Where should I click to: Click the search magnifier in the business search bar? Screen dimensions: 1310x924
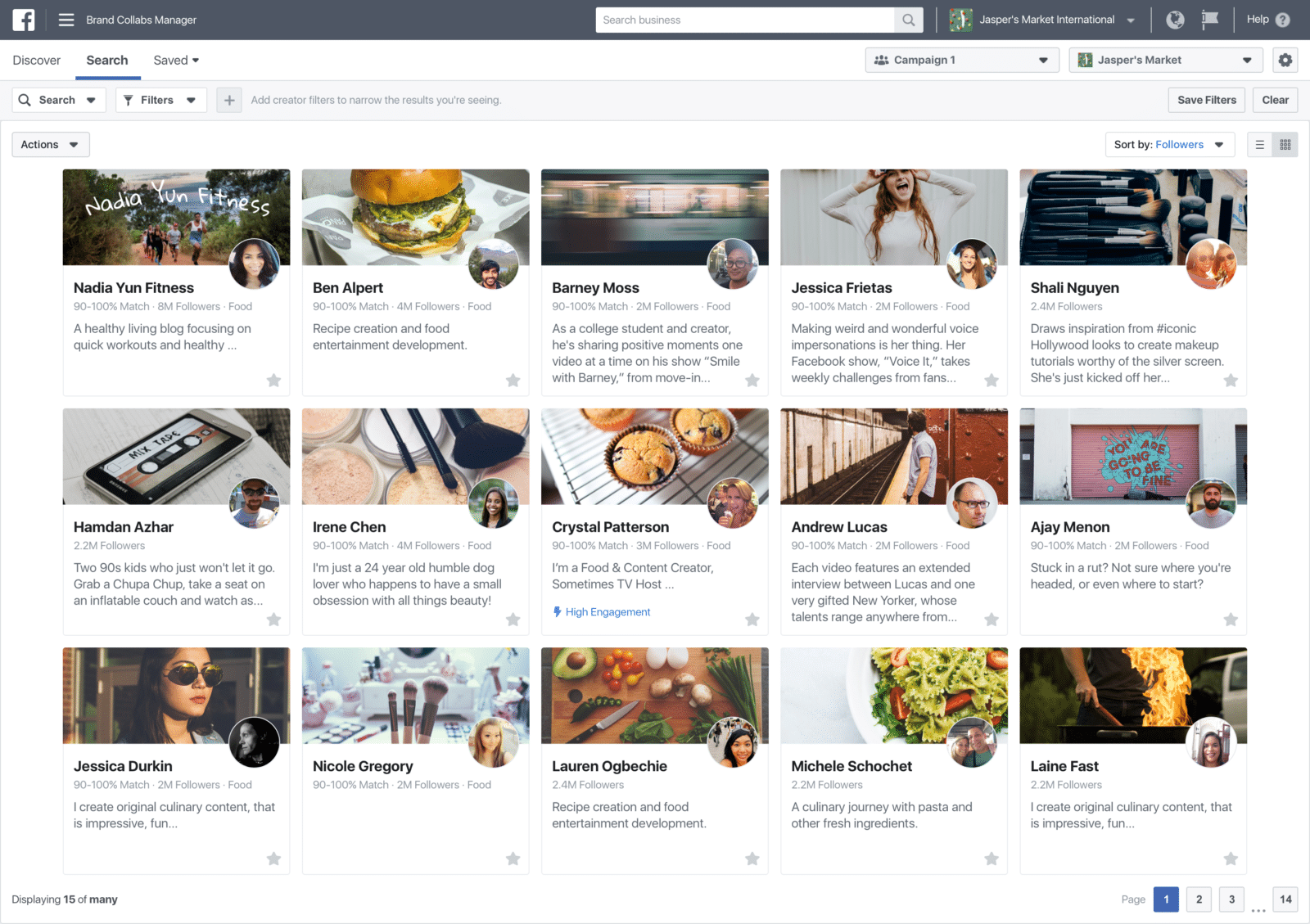[x=908, y=20]
